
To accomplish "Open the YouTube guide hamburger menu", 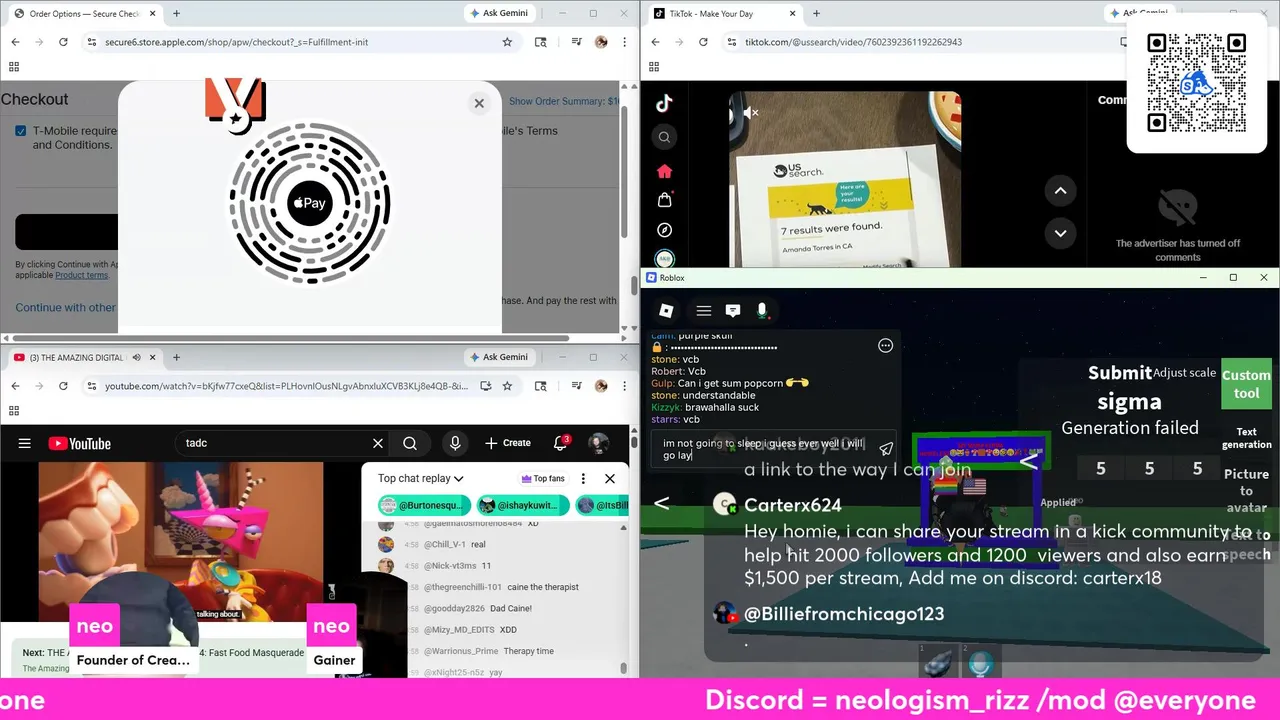I will tap(25, 443).
